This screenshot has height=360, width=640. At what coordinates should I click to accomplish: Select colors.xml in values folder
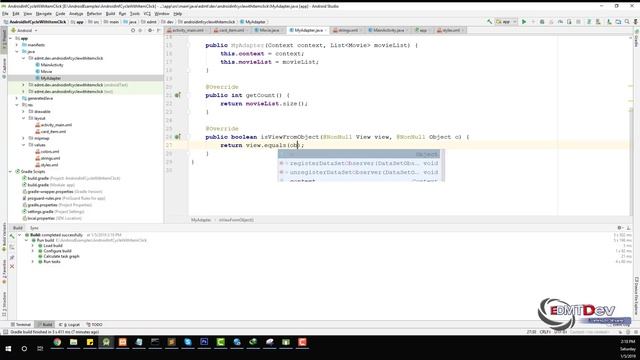pos(50,151)
